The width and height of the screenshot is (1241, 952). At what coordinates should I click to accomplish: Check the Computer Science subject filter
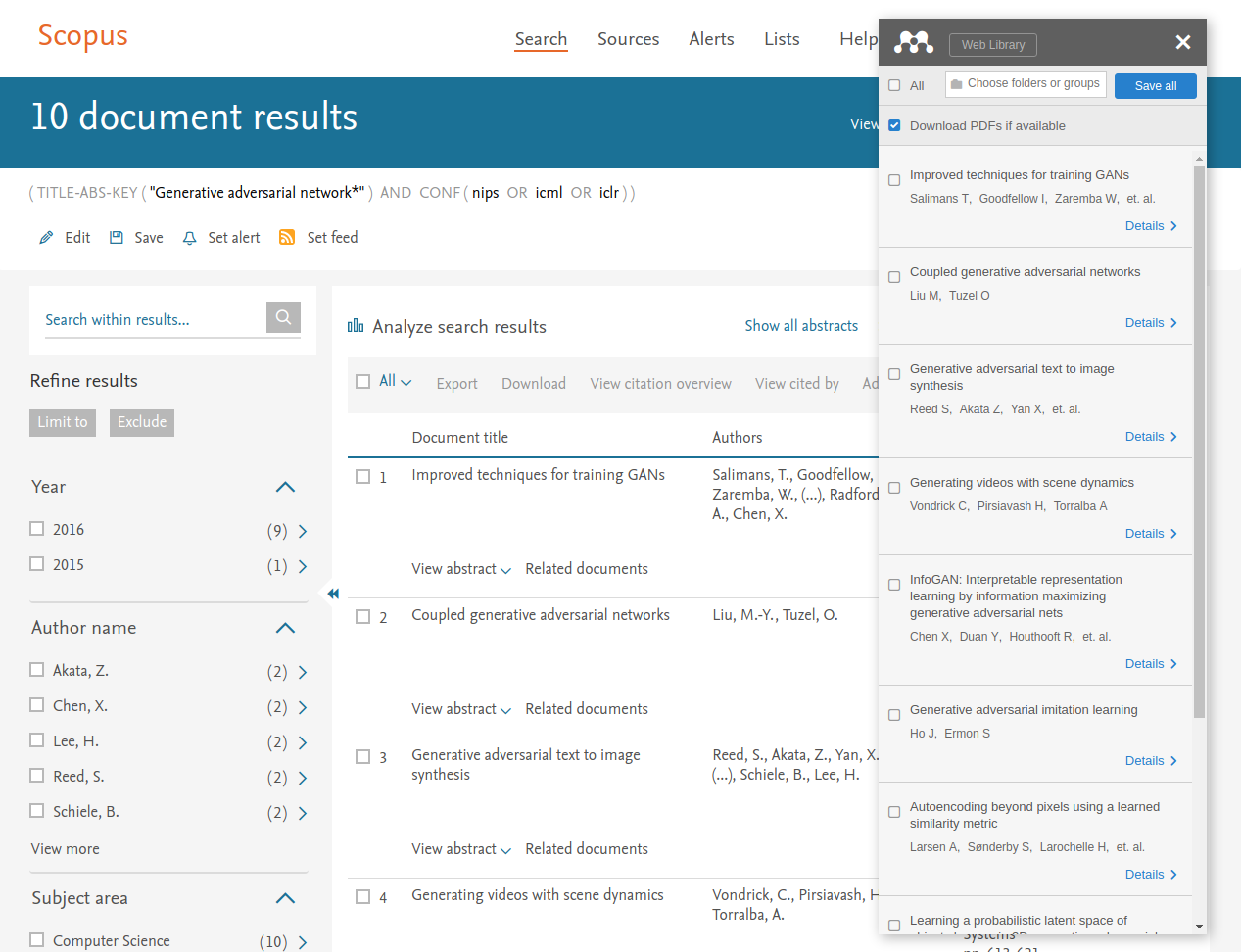click(x=37, y=940)
